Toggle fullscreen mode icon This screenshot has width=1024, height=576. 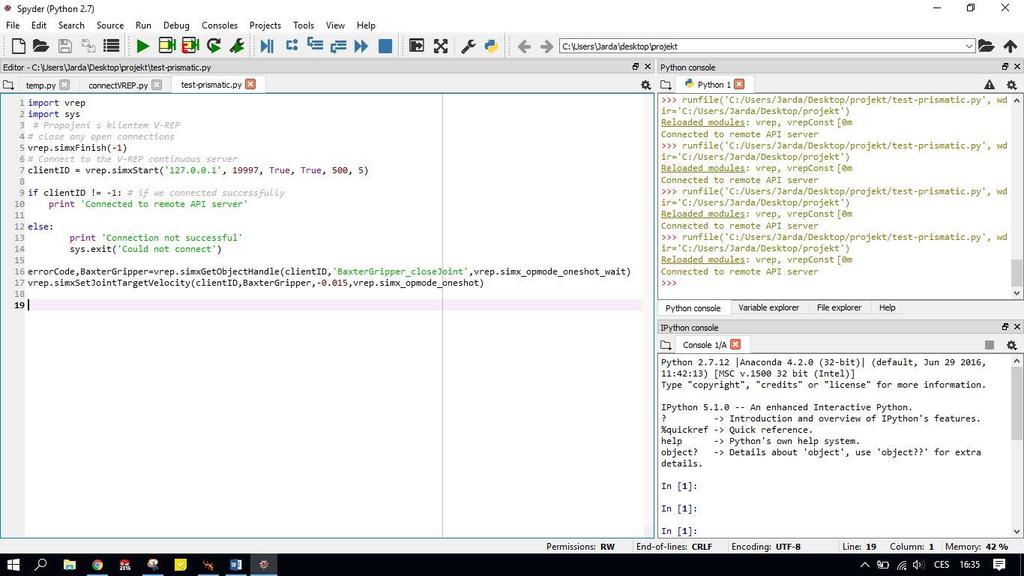pyautogui.click(x=441, y=46)
